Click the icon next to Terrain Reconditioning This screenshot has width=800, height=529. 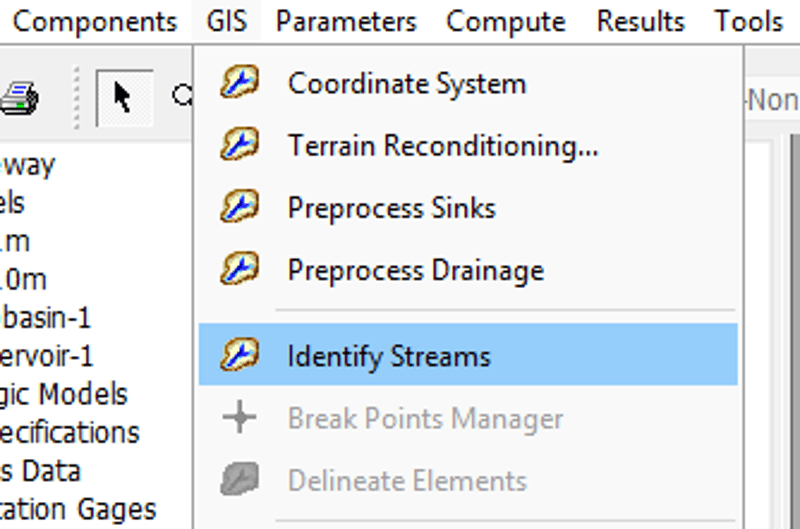coord(240,146)
